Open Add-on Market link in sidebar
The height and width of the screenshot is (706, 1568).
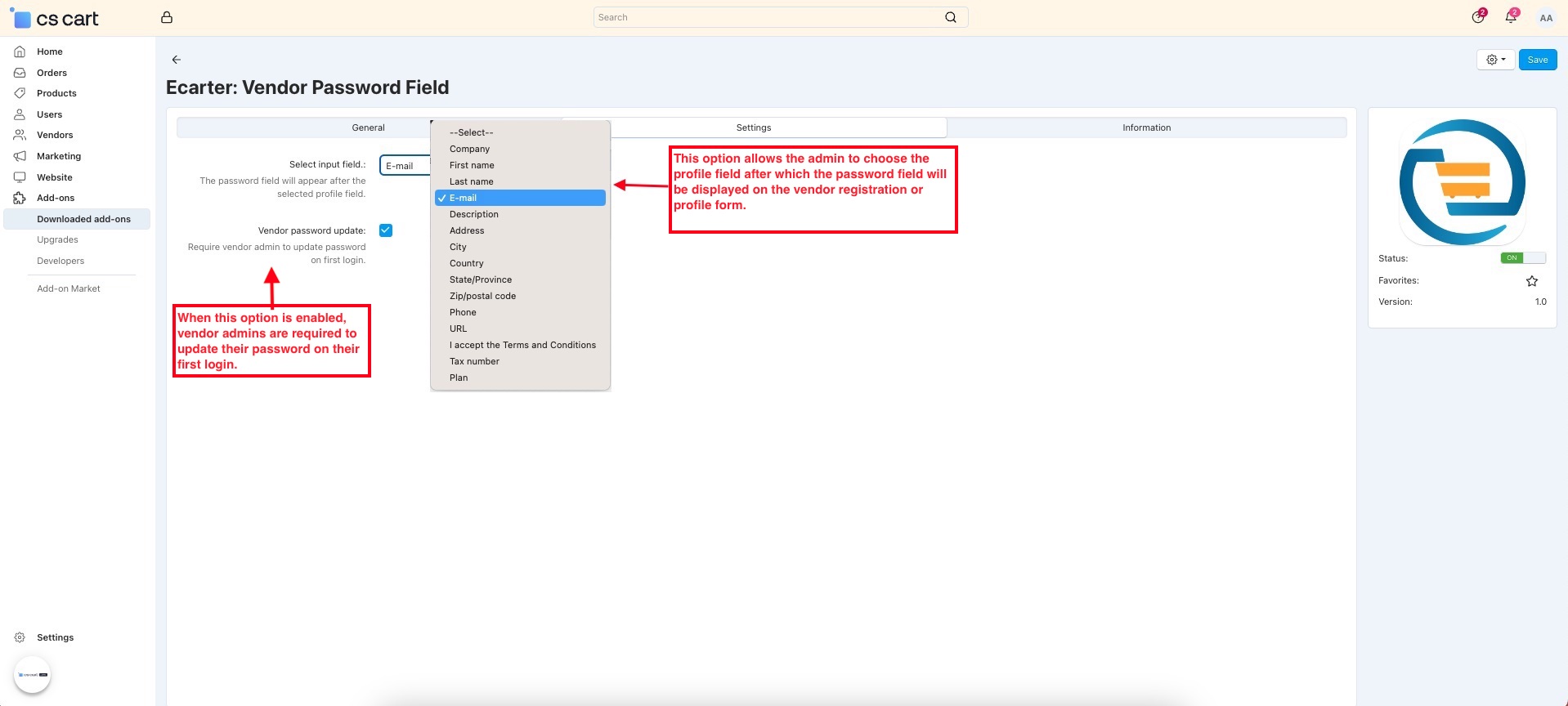pos(69,288)
